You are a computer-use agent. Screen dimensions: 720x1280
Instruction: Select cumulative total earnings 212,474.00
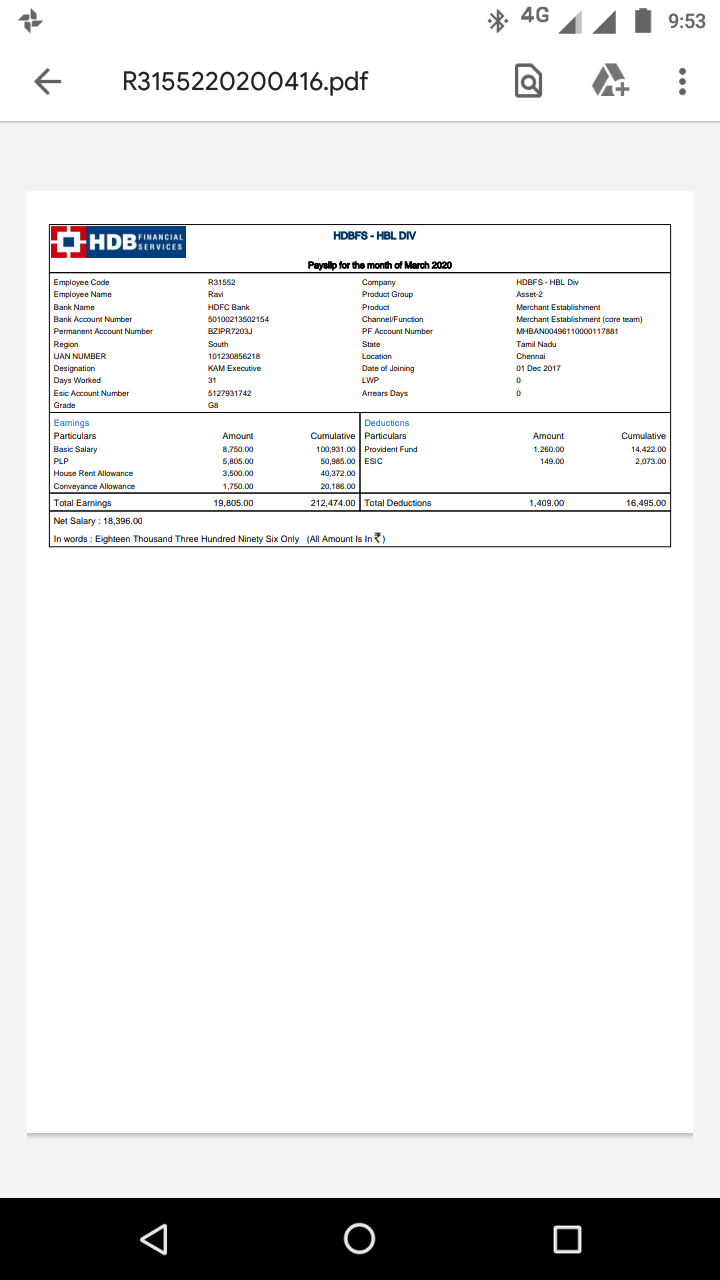[x=333, y=503]
